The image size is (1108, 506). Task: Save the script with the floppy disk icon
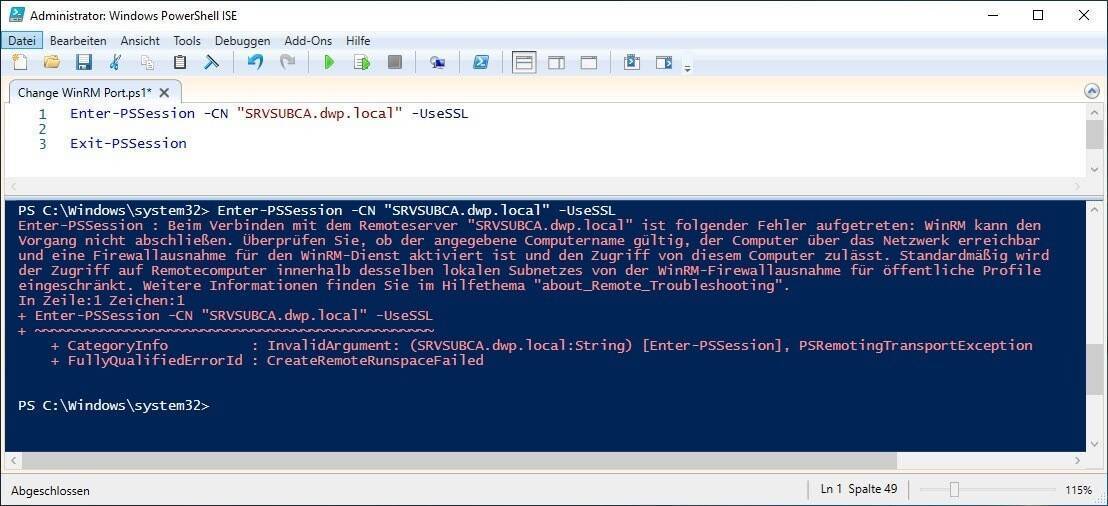coord(84,62)
